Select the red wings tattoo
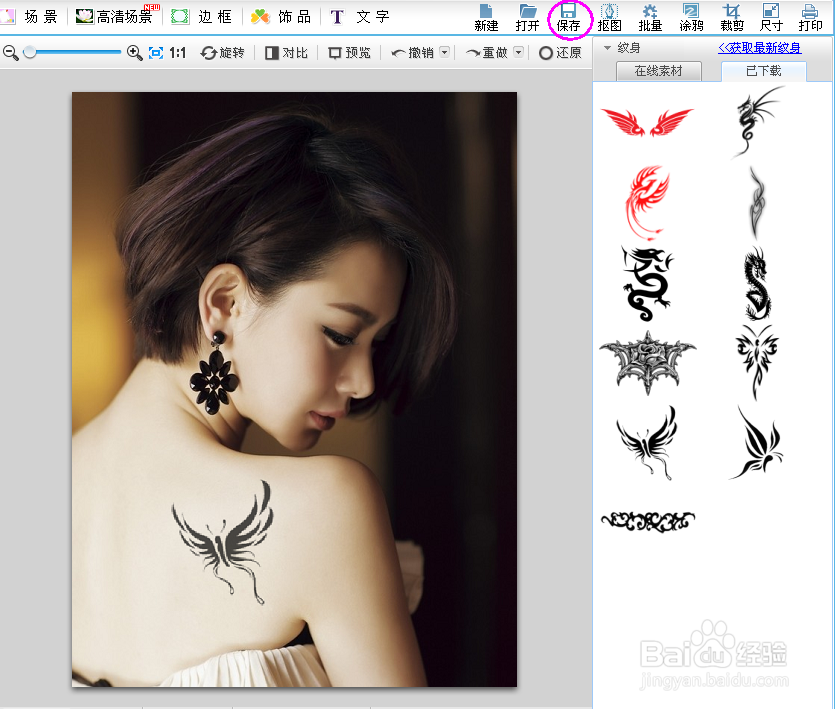835x709 pixels. pos(647,121)
